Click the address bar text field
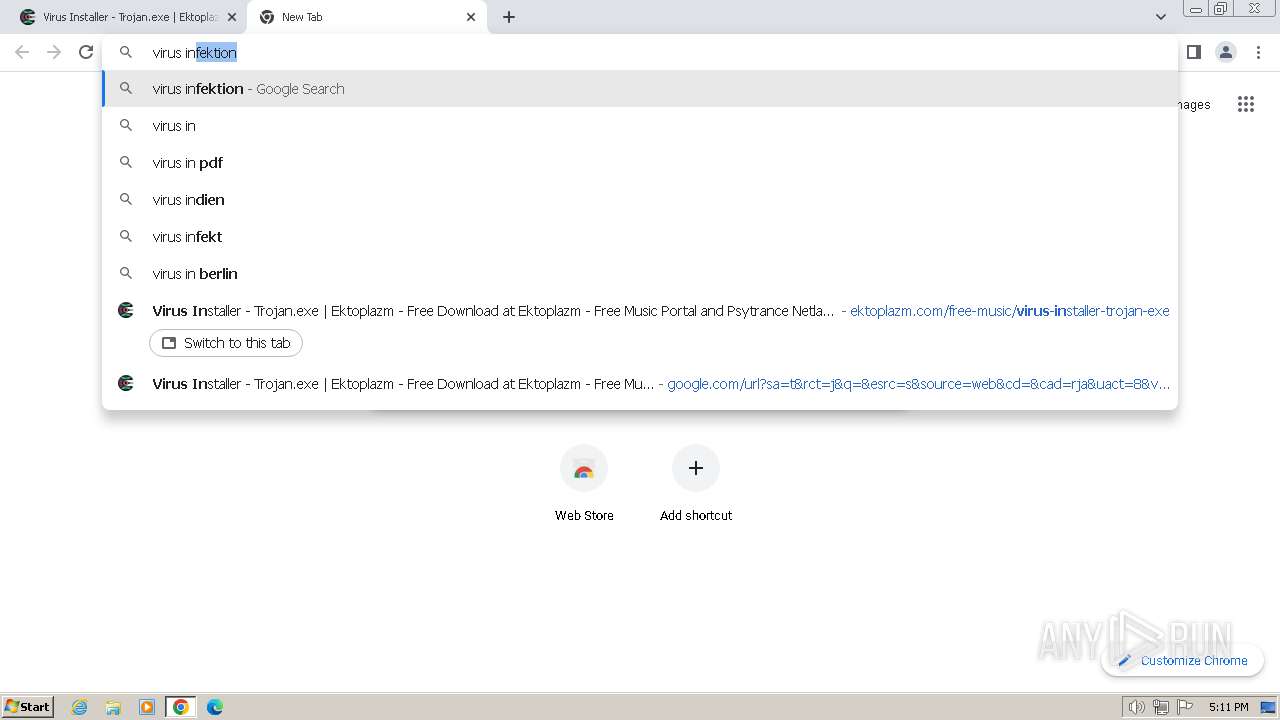Viewport: 1280px width, 720px height. click(640, 52)
